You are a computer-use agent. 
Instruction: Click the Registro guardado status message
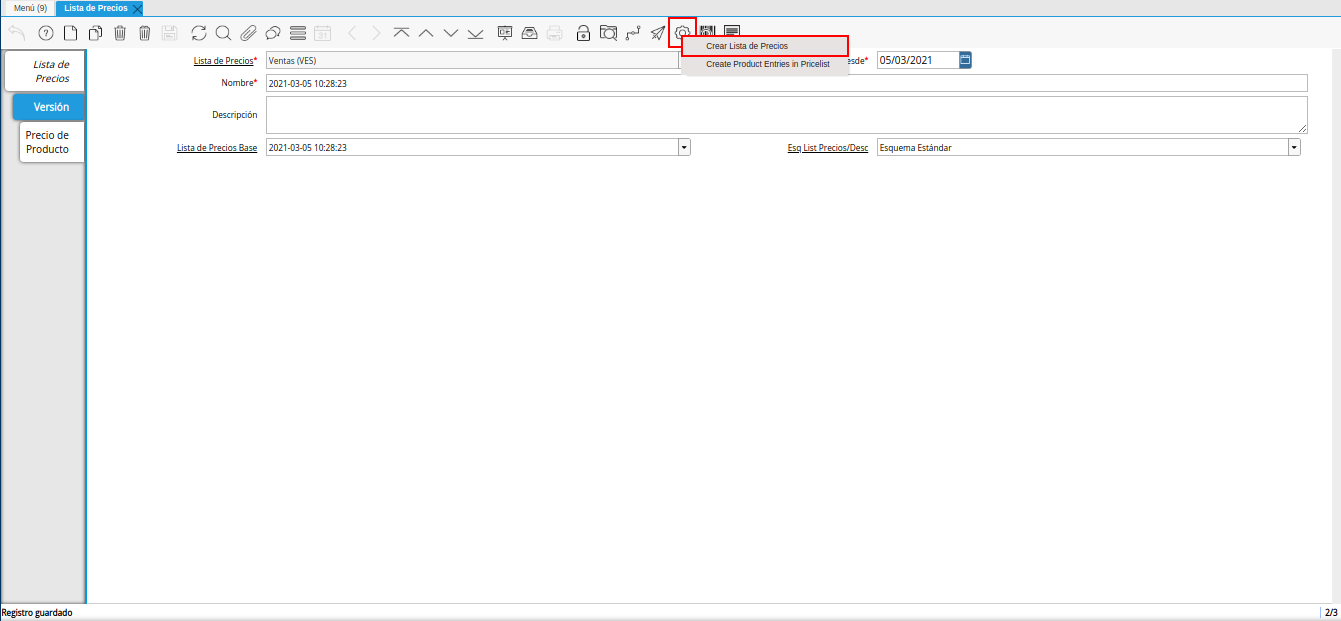coord(37,612)
